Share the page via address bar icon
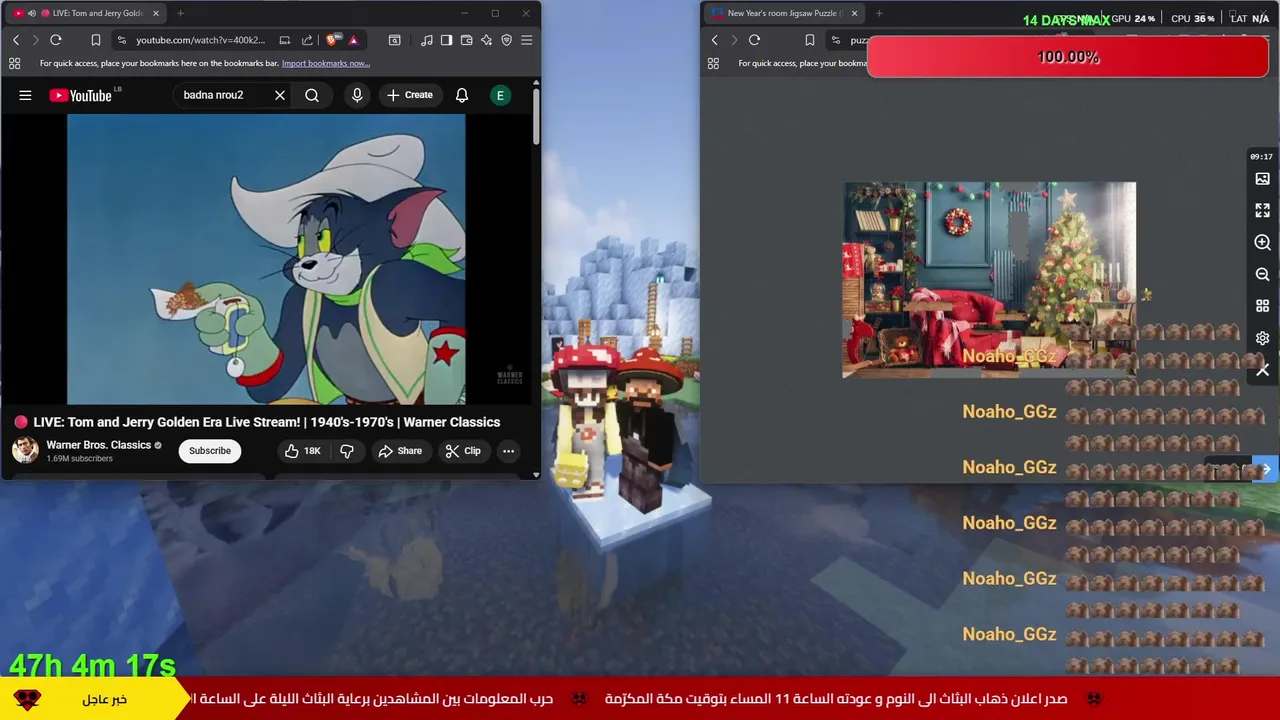The width and height of the screenshot is (1280, 720). (307, 40)
